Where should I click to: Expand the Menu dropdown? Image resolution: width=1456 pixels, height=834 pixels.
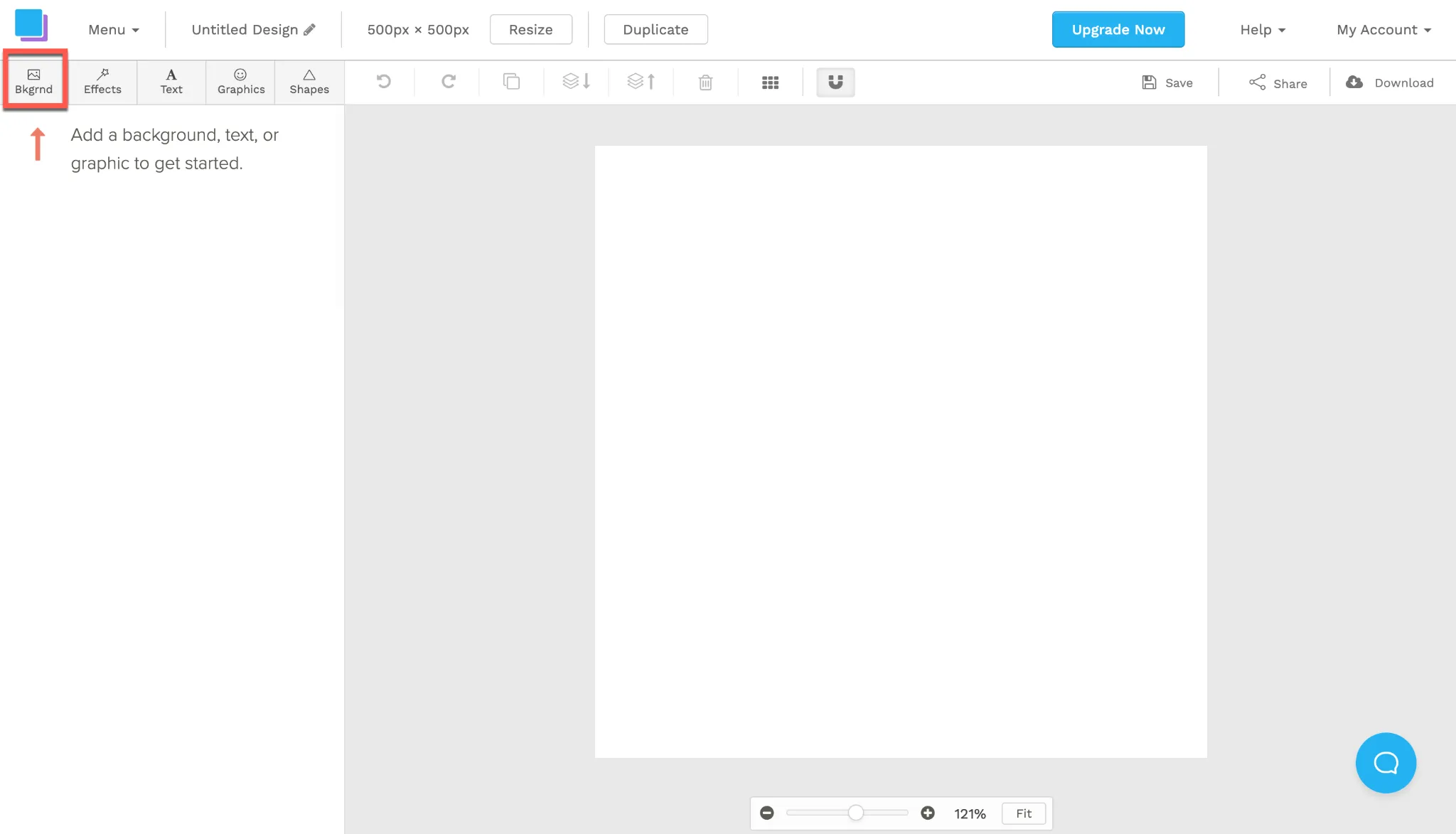pyautogui.click(x=114, y=30)
